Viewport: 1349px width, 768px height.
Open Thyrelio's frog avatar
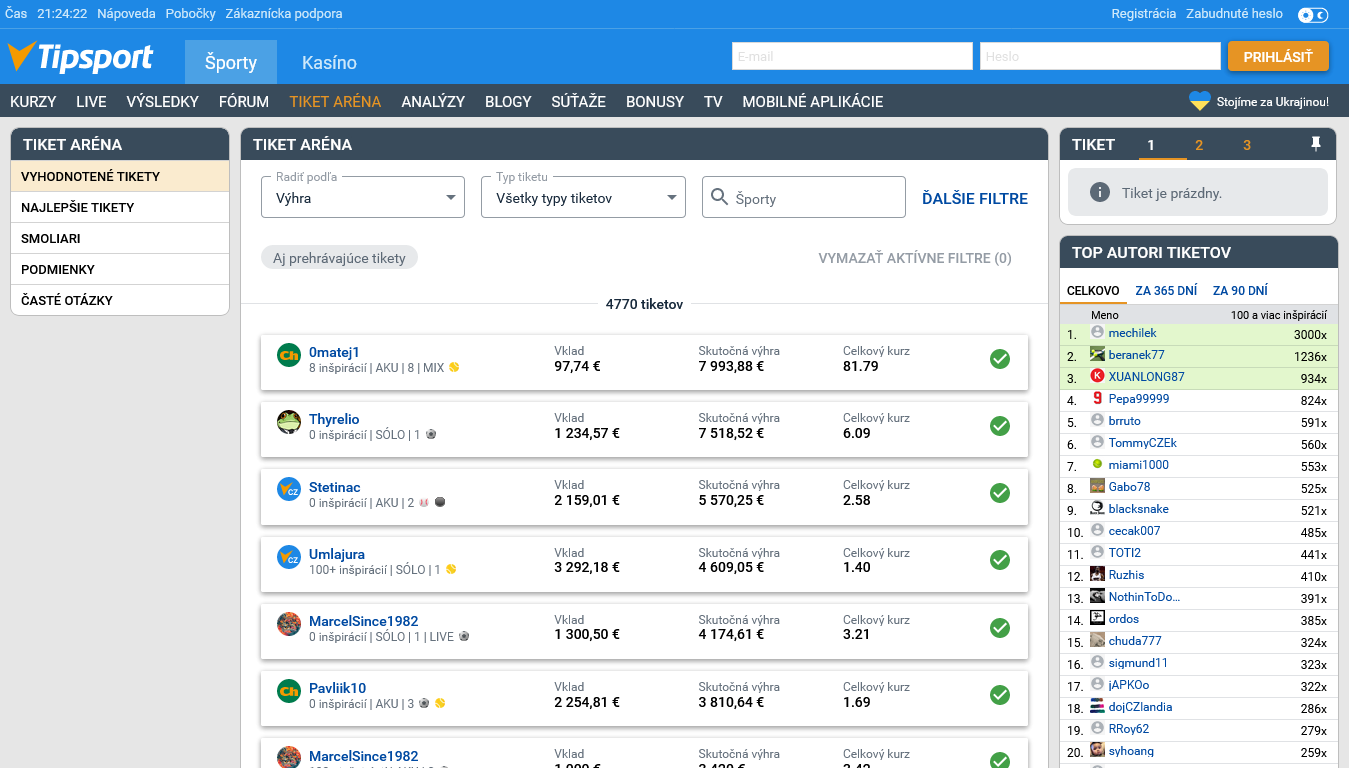click(x=289, y=422)
